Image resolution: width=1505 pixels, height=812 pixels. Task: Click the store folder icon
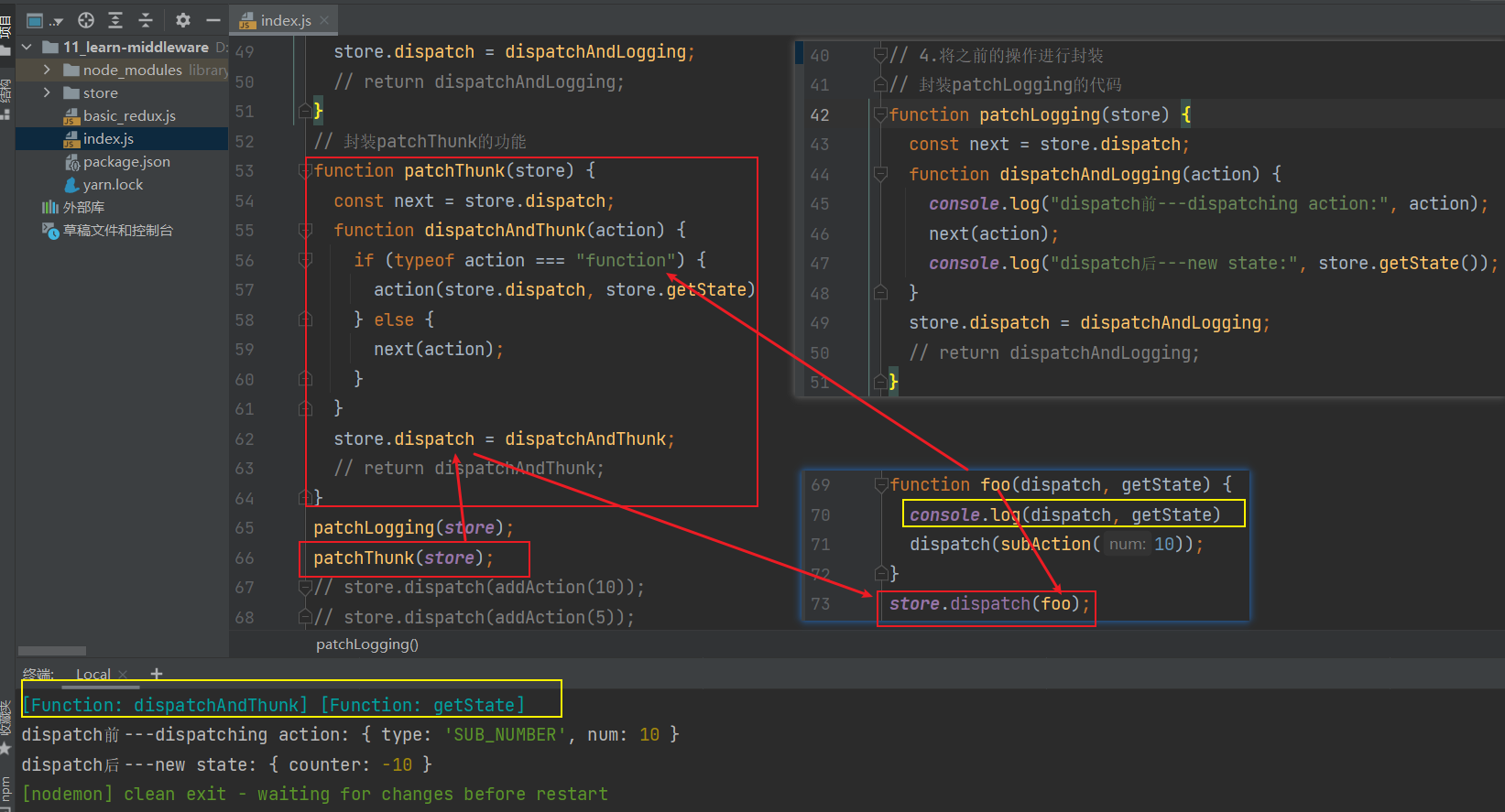click(71, 92)
